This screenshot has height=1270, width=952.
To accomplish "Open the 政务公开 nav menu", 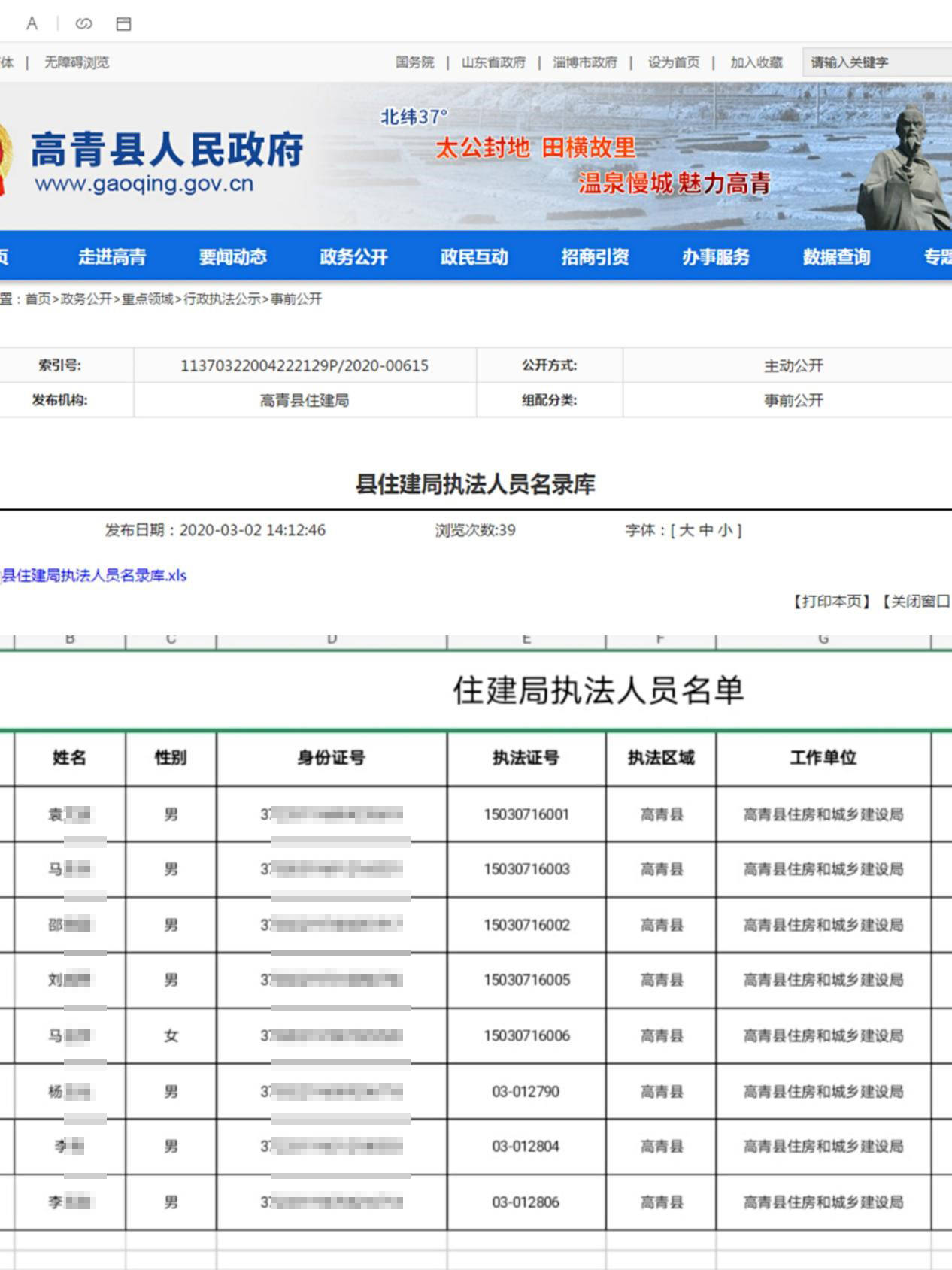I will (353, 257).
